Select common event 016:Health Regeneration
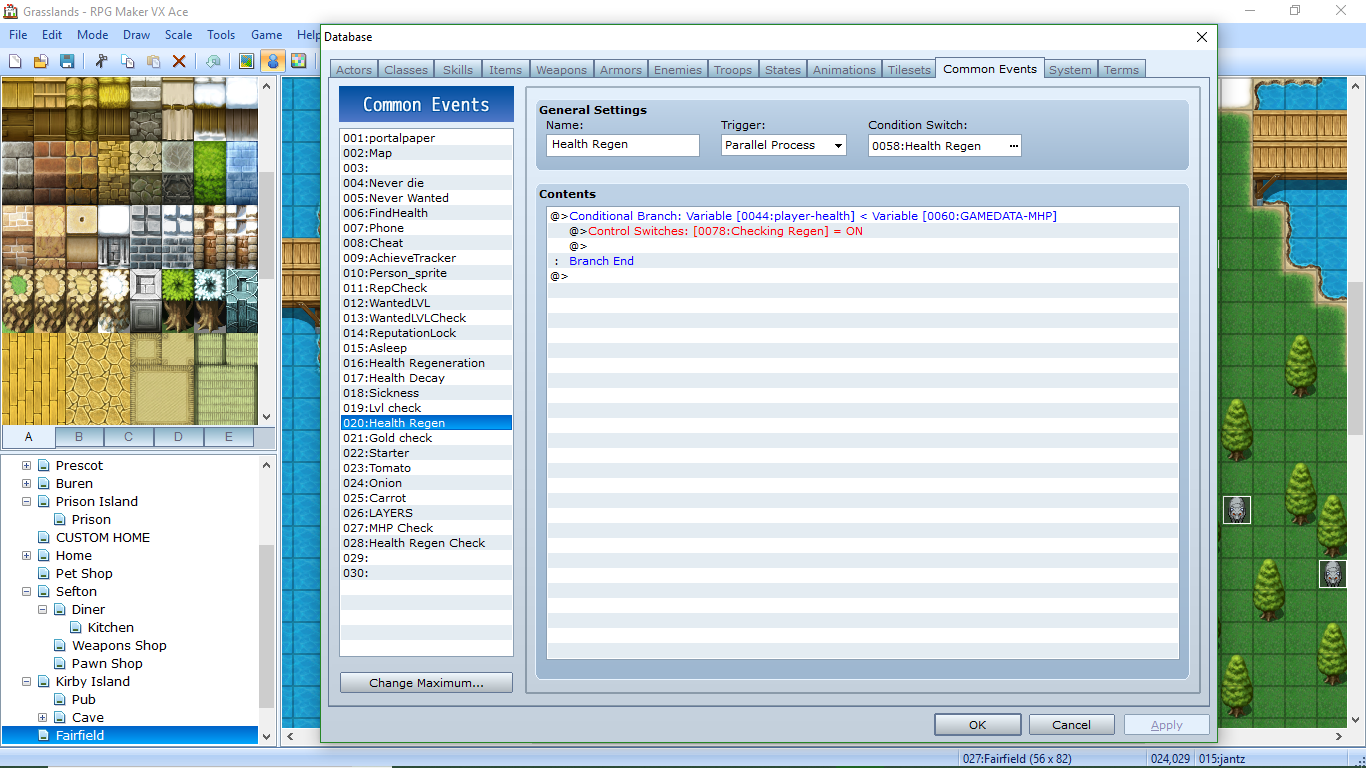 point(426,363)
